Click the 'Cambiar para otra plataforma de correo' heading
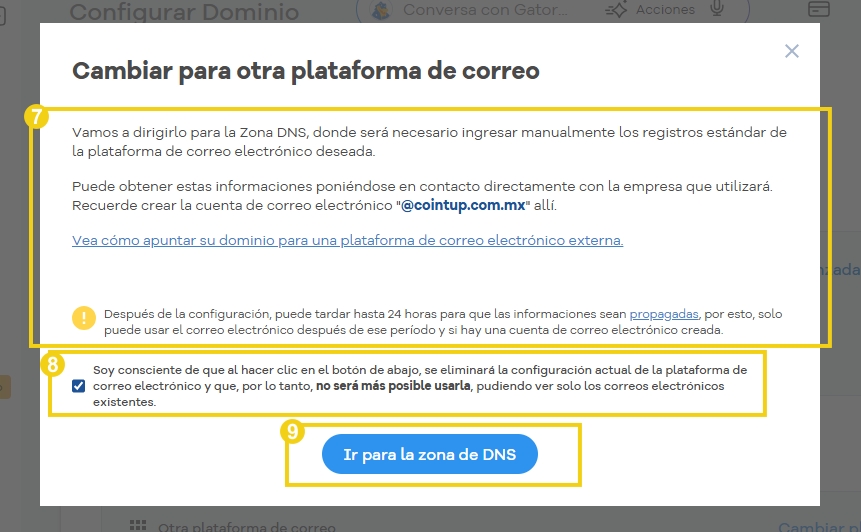 coord(306,71)
